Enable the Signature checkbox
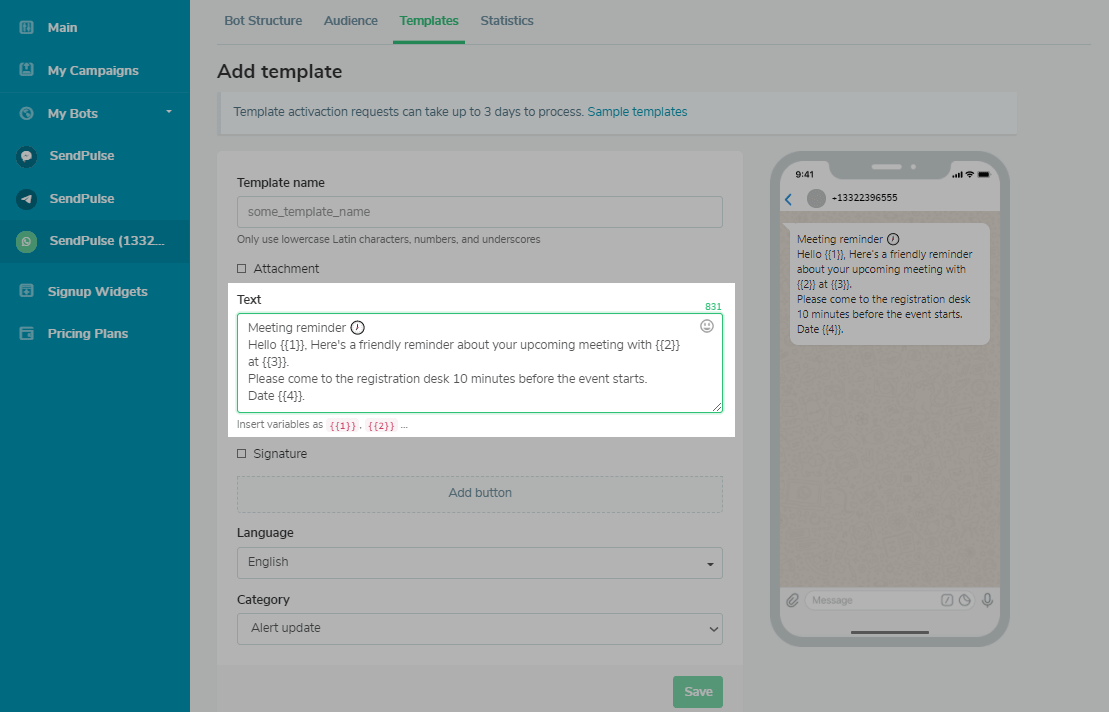The image size is (1109, 712). tap(242, 454)
